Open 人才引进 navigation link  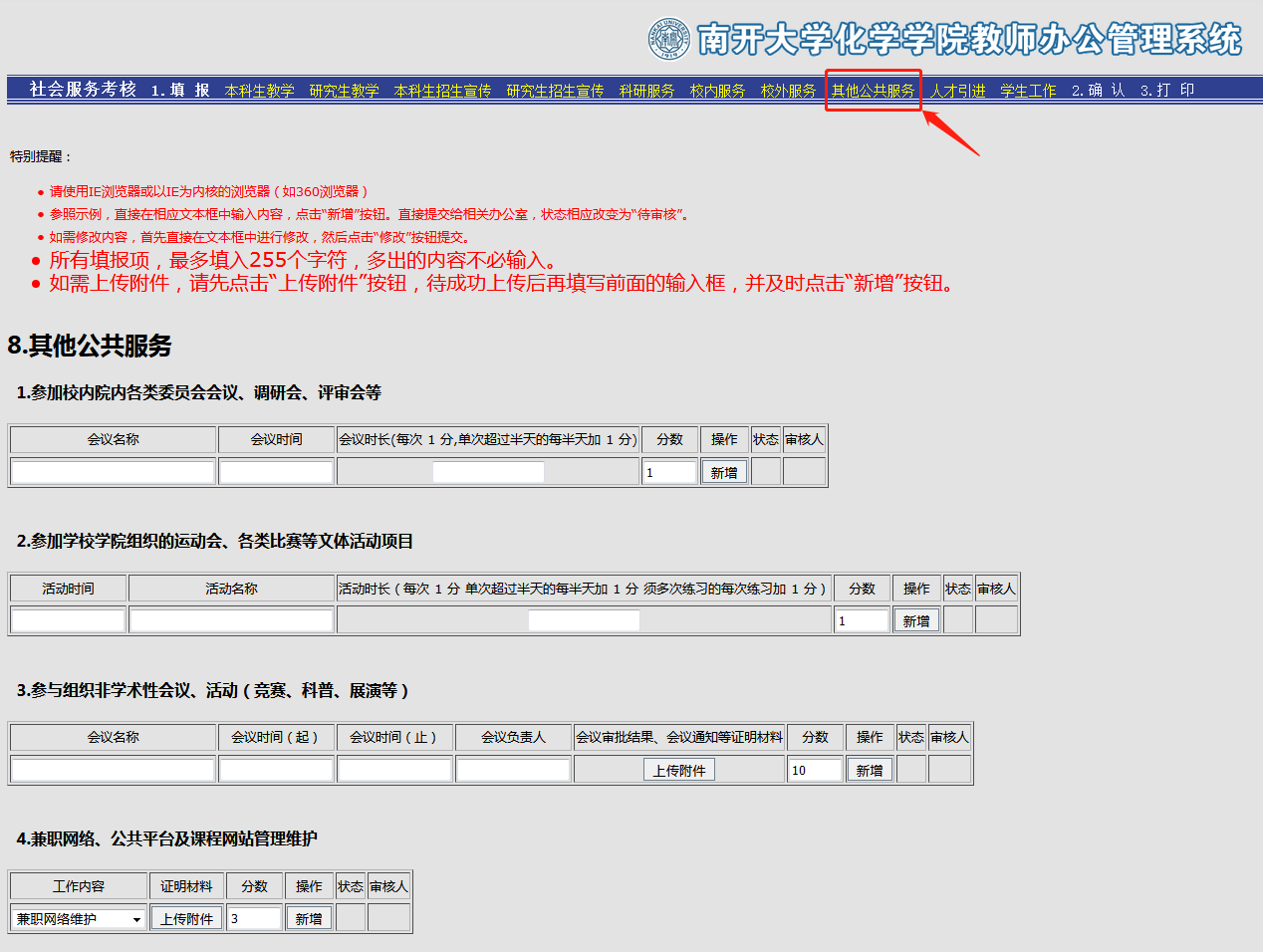pos(957,91)
